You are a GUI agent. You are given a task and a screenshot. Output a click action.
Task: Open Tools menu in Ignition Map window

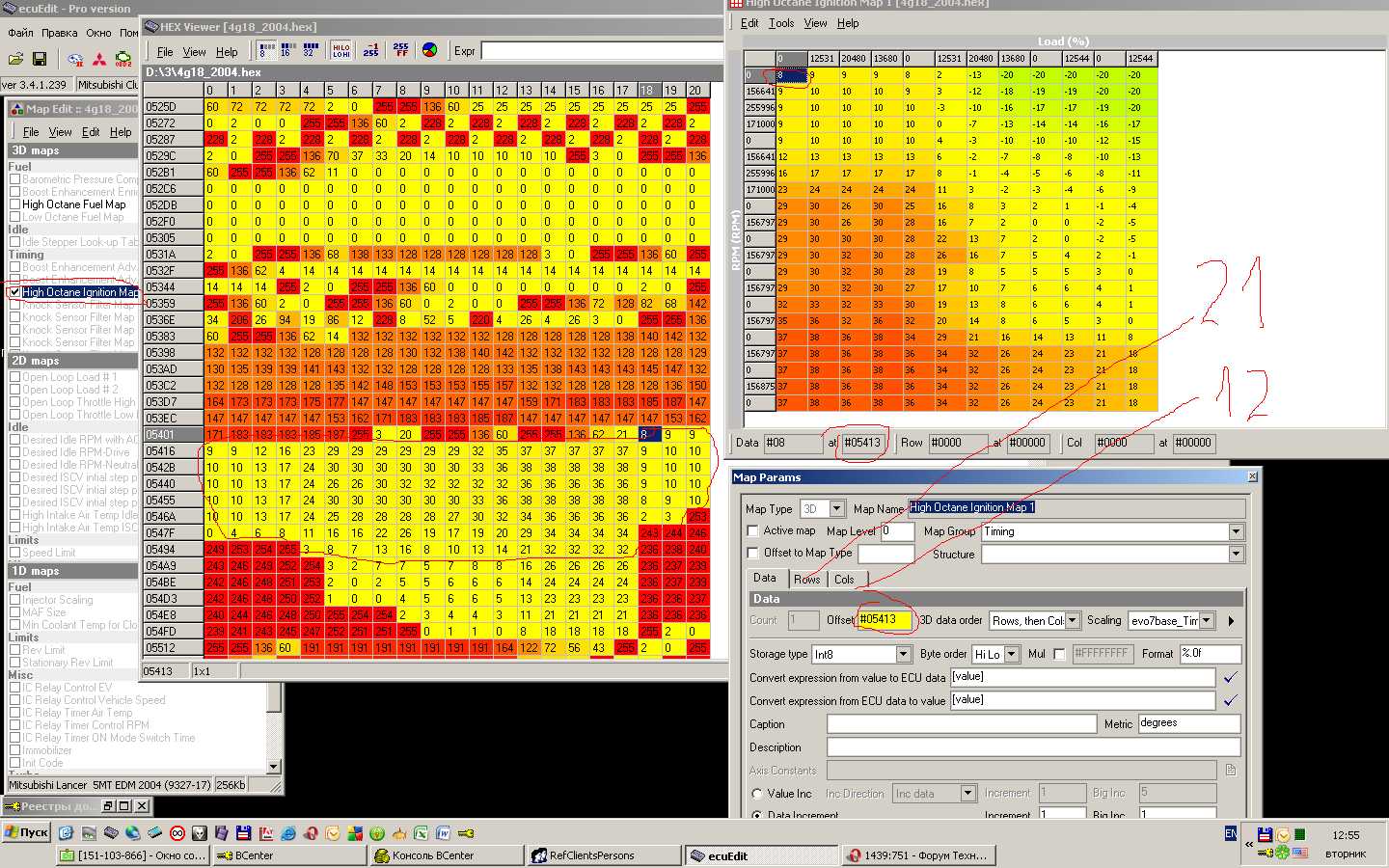[781, 23]
